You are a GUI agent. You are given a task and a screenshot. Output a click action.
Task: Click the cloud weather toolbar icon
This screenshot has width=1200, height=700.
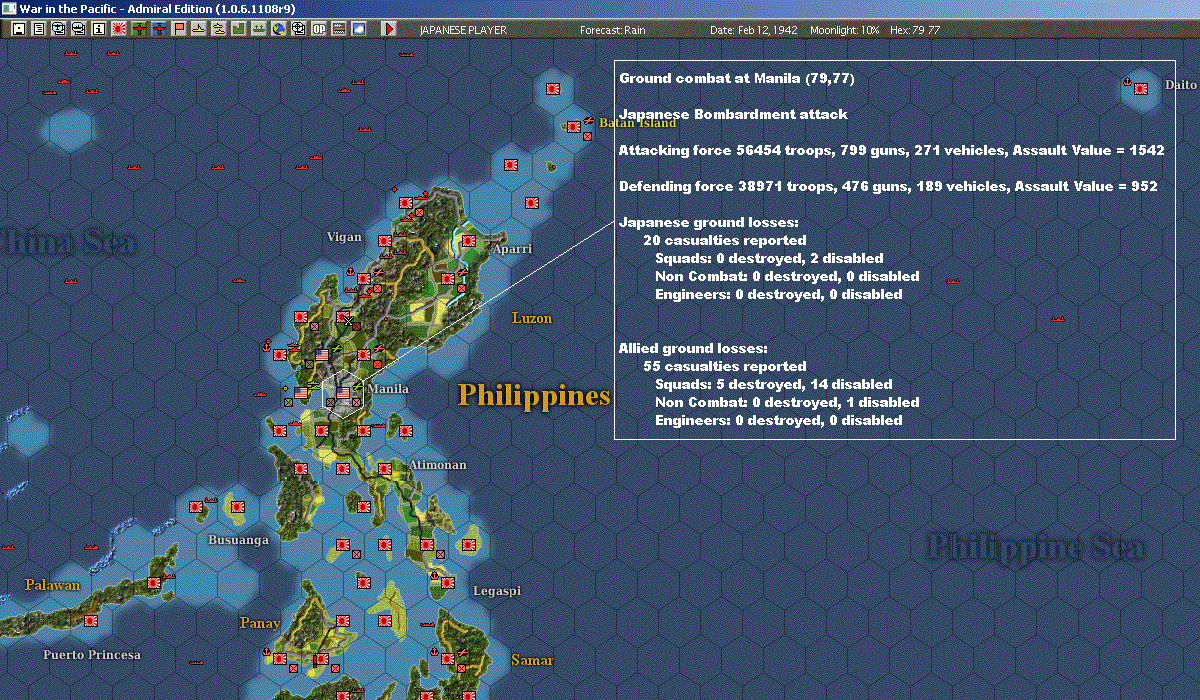click(358, 29)
